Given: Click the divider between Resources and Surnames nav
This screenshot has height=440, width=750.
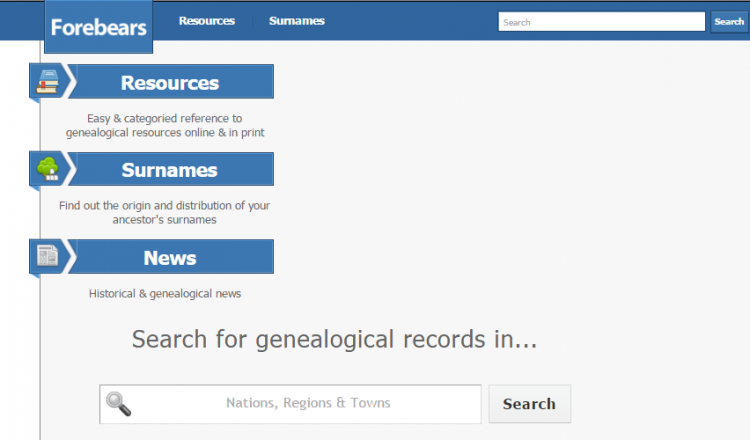Looking at the screenshot, I should (x=253, y=21).
